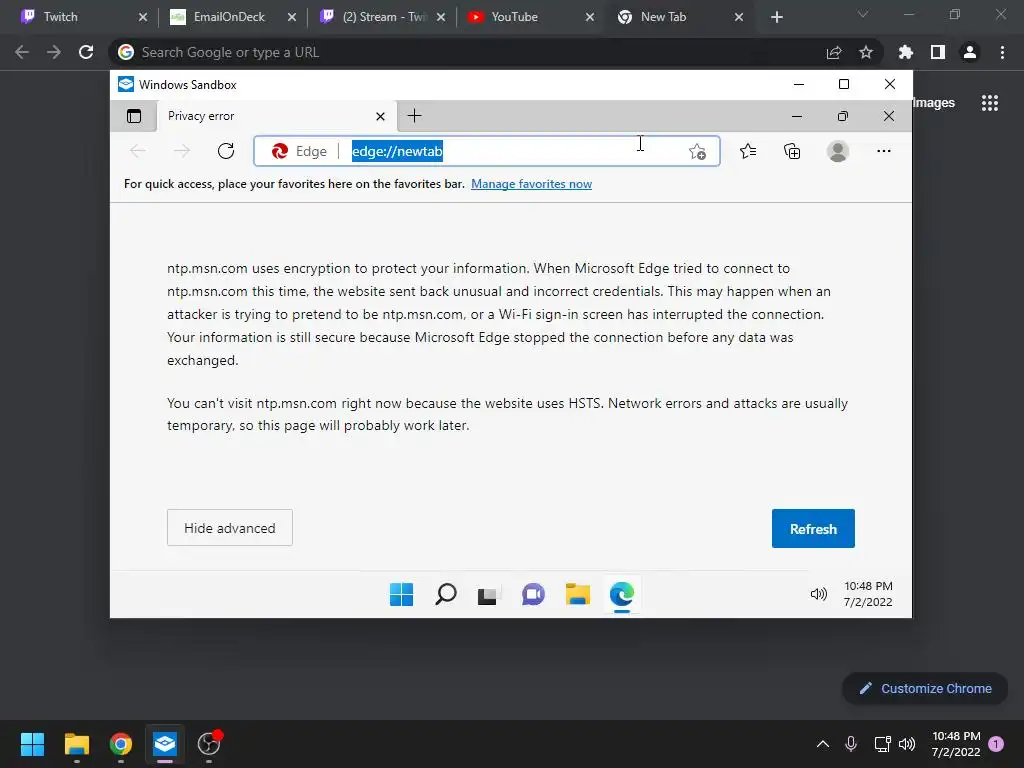Image resolution: width=1024 pixels, height=768 pixels.
Task: Open host Windows Start button
Action: [x=32, y=744]
